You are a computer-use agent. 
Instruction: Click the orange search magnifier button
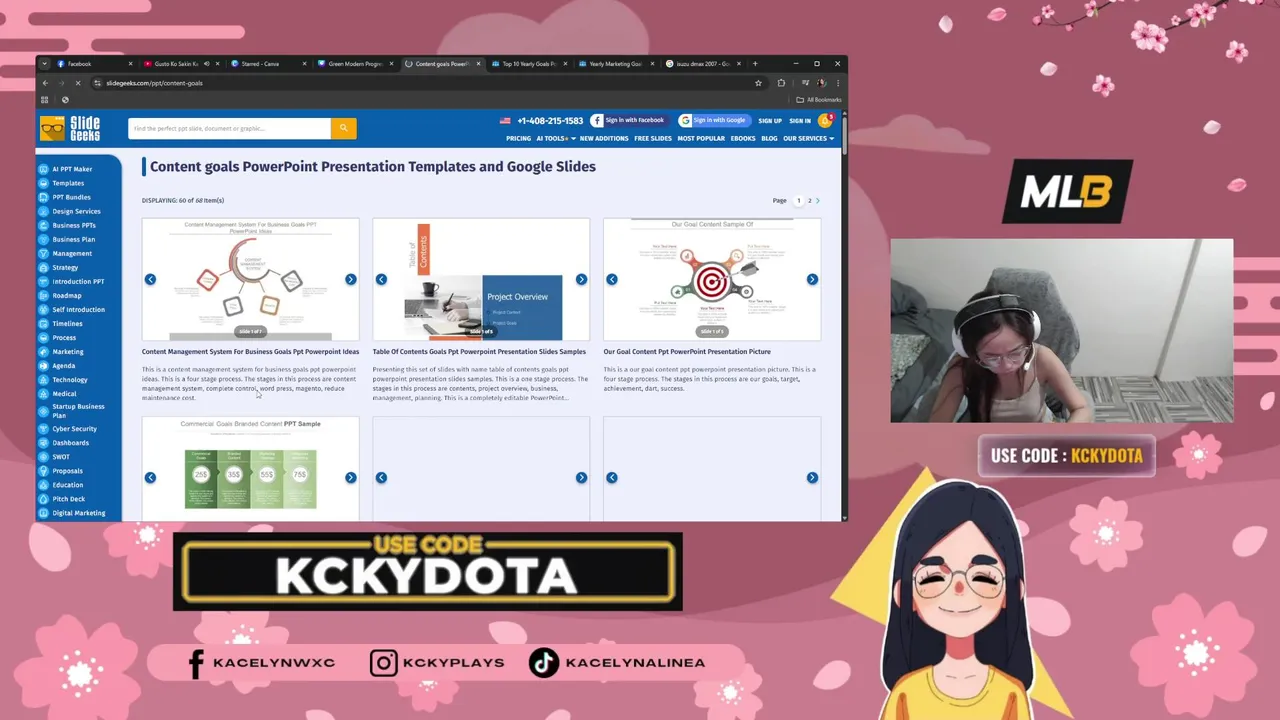(x=343, y=128)
